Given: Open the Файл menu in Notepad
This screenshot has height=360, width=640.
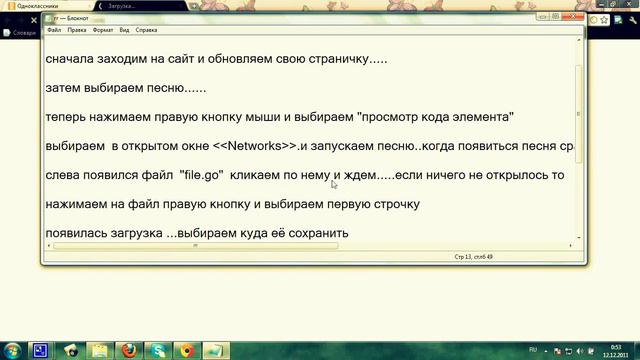Looking at the screenshot, I should (x=54, y=30).
